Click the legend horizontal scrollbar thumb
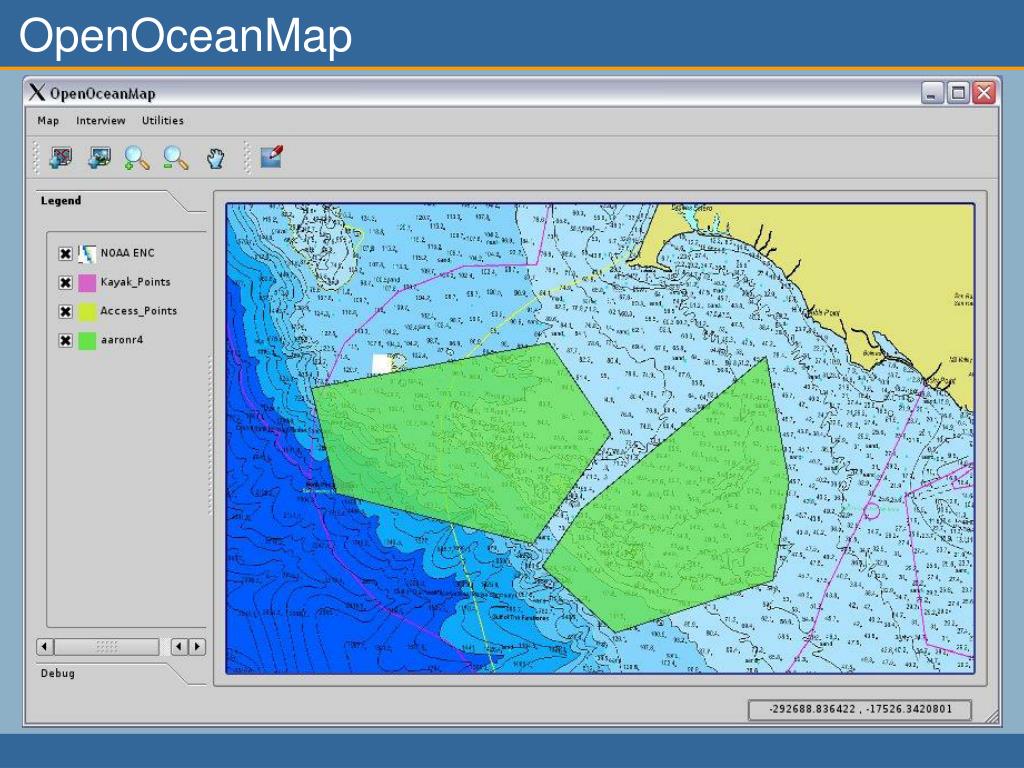 pyautogui.click(x=106, y=647)
